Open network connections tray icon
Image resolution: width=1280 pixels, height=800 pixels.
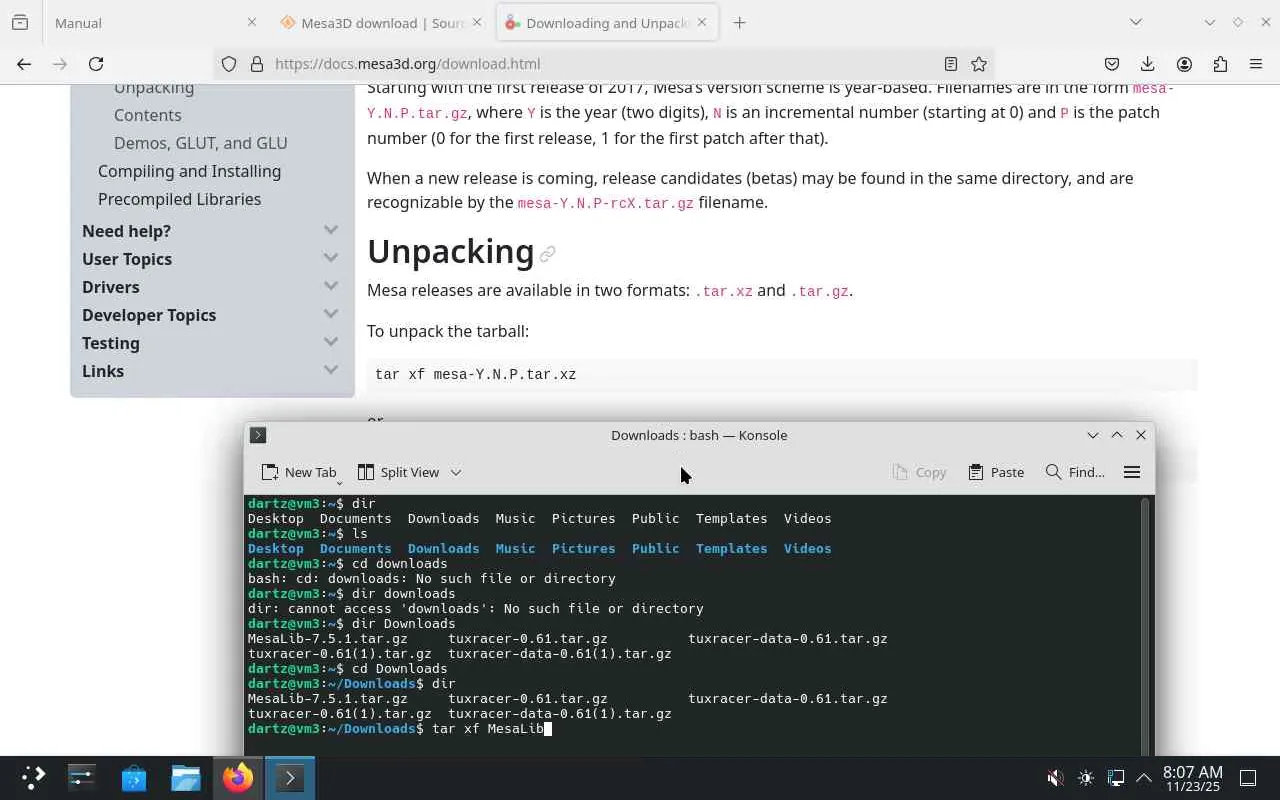pyautogui.click(x=1116, y=778)
